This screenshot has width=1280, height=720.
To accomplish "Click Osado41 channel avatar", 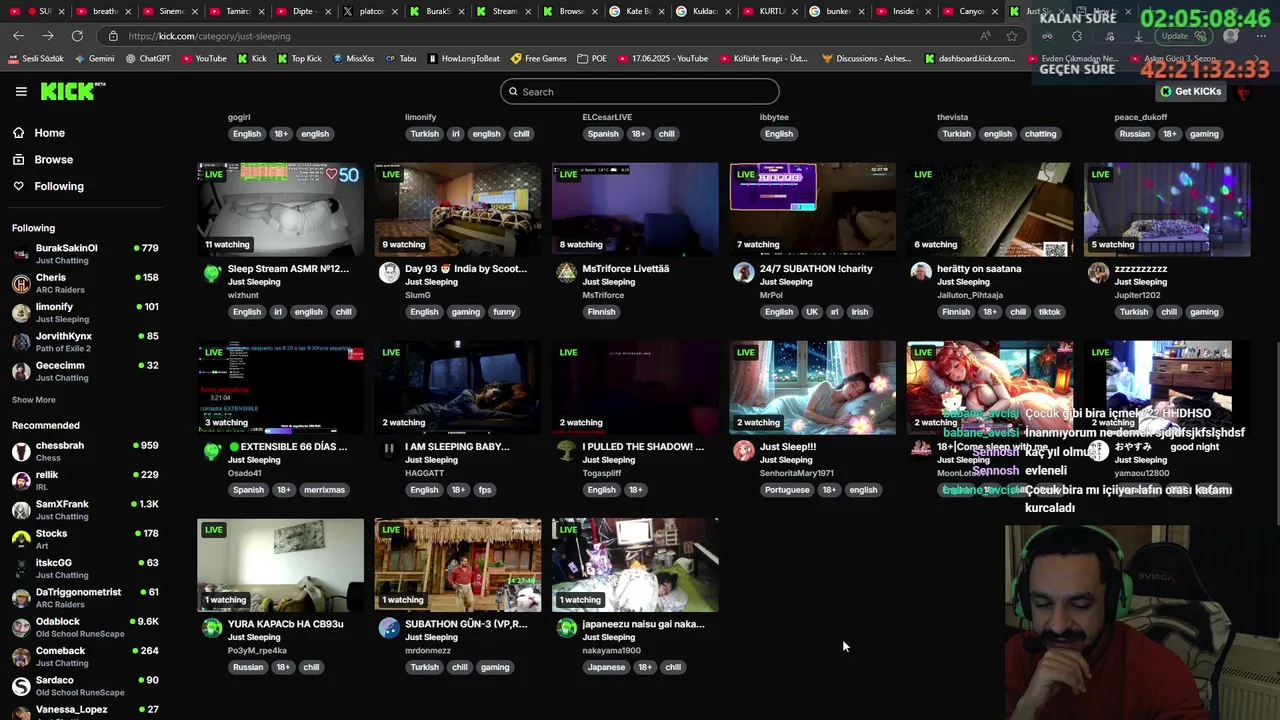I will [212, 451].
